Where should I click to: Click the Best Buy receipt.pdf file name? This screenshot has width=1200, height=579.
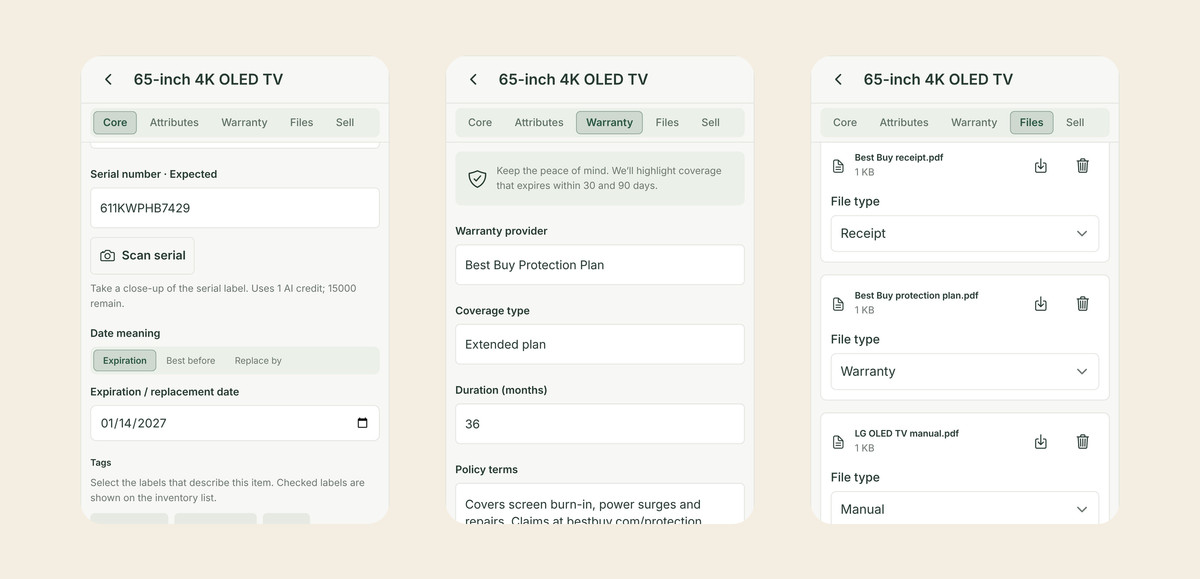(x=898, y=158)
